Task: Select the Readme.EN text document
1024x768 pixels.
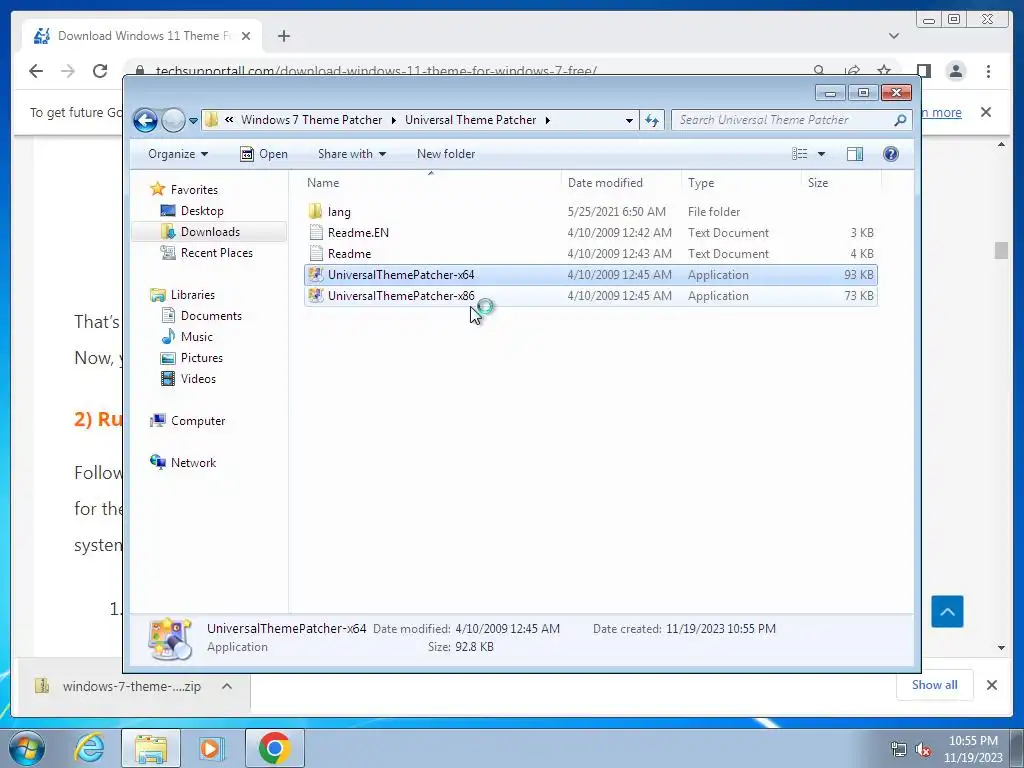Action: pyautogui.click(x=590, y=232)
